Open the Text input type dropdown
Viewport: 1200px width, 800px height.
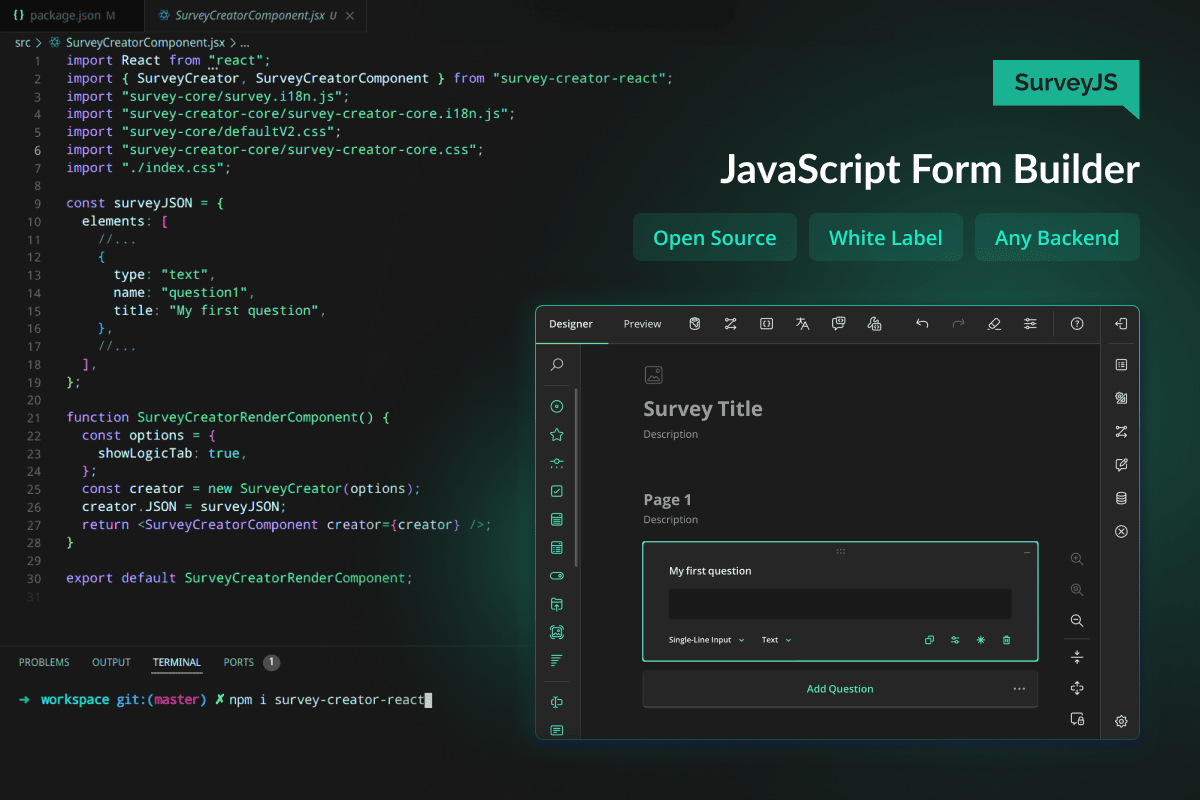click(x=776, y=640)
